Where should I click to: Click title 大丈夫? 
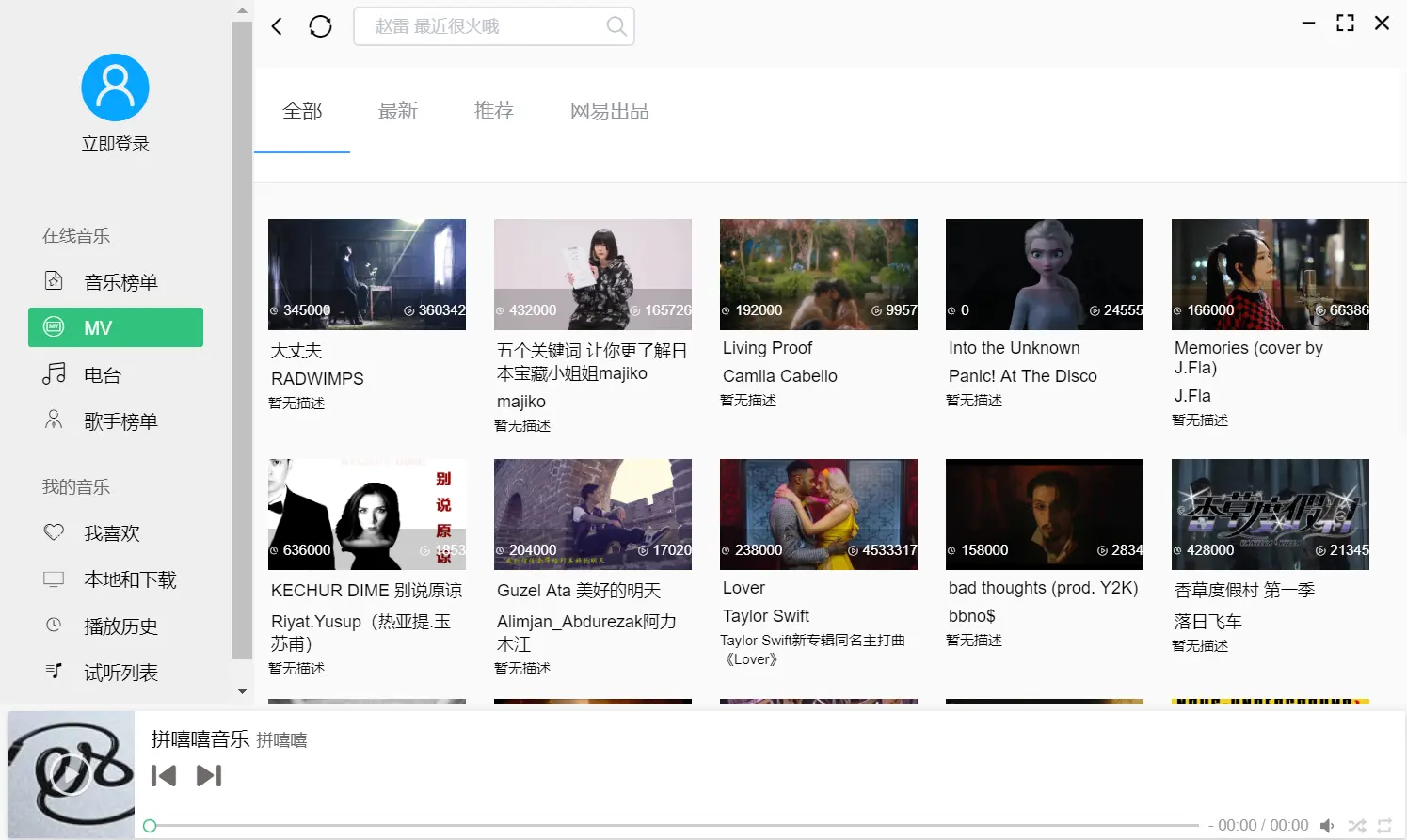coord(296,351)
